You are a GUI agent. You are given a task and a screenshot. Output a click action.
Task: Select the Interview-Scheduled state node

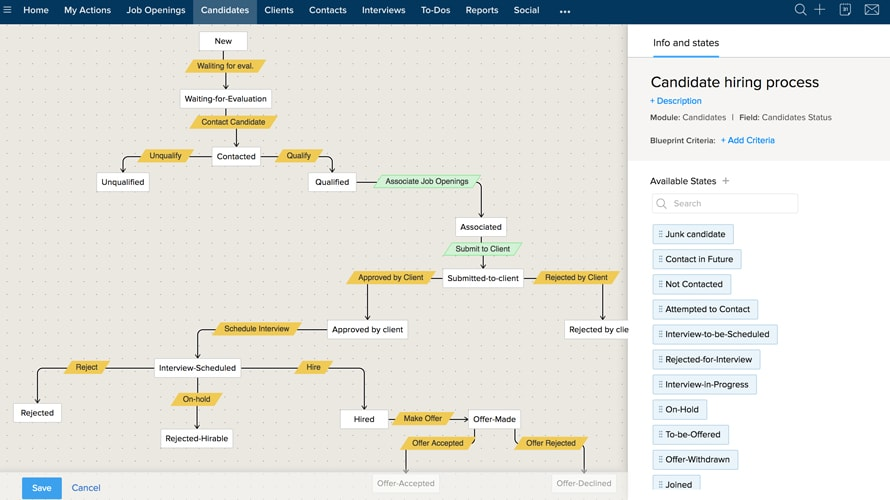[x=197, y=368]
